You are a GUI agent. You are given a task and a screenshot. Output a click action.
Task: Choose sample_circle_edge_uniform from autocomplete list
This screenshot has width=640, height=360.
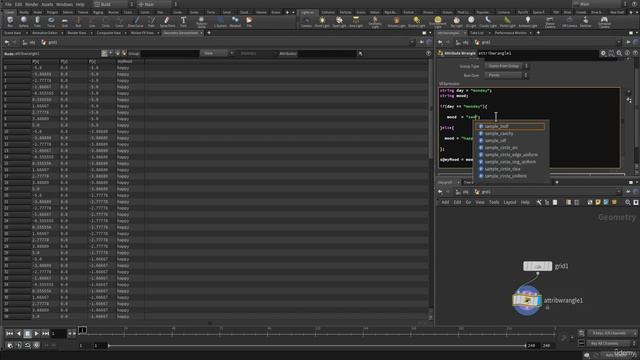511,155
